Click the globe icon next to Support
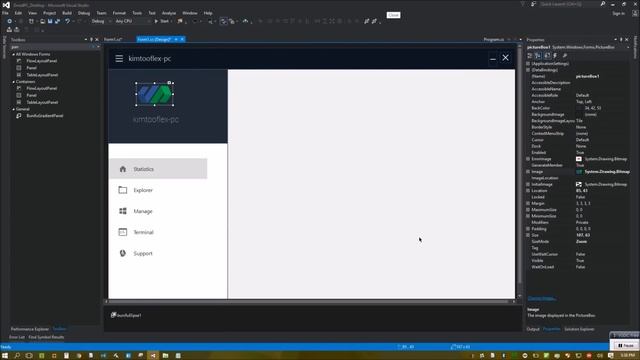The width and height of the screenshot is (640, 360). [x=122, y=253]
